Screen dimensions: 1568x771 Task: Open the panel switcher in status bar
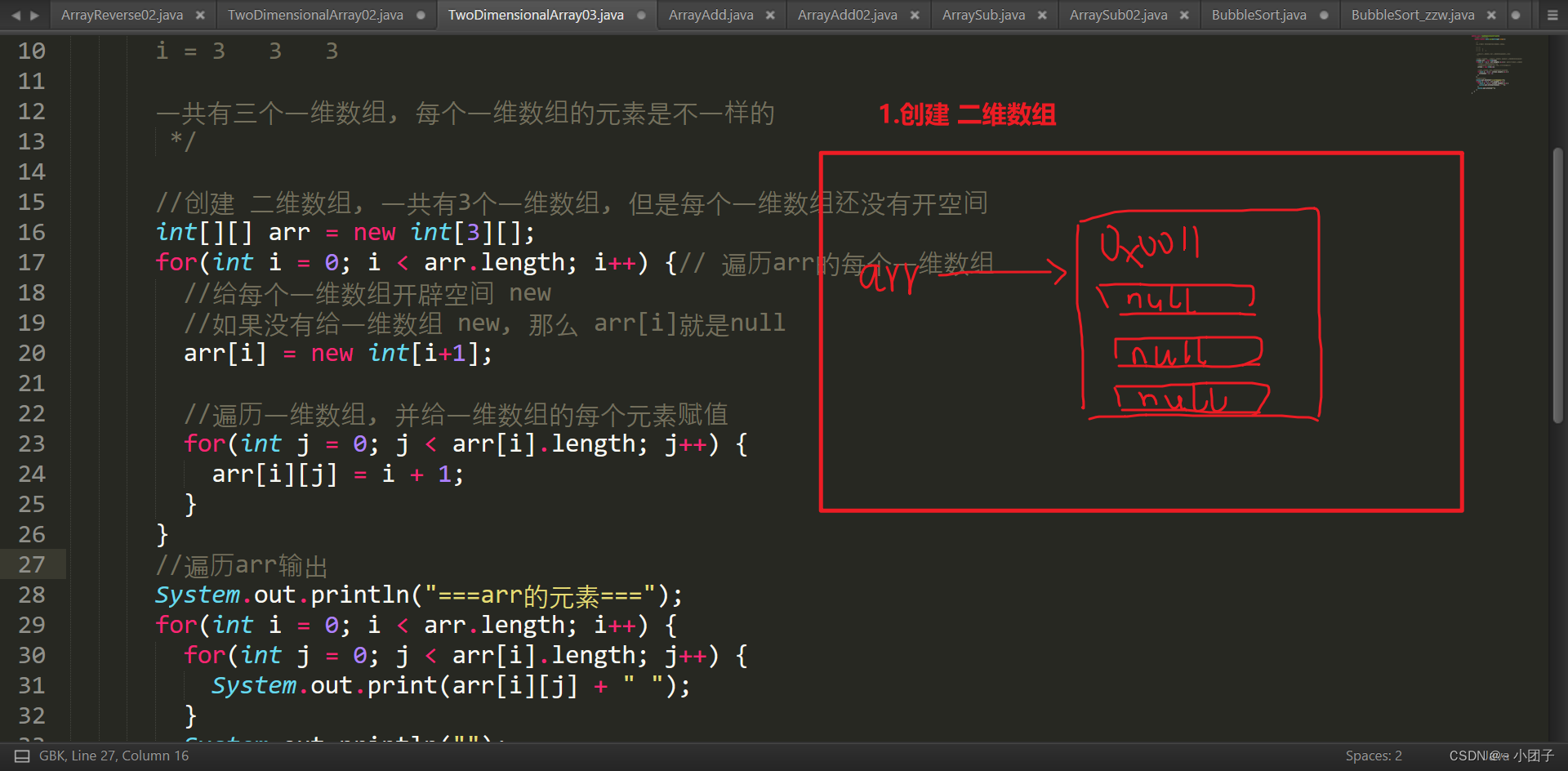[22, 756]
